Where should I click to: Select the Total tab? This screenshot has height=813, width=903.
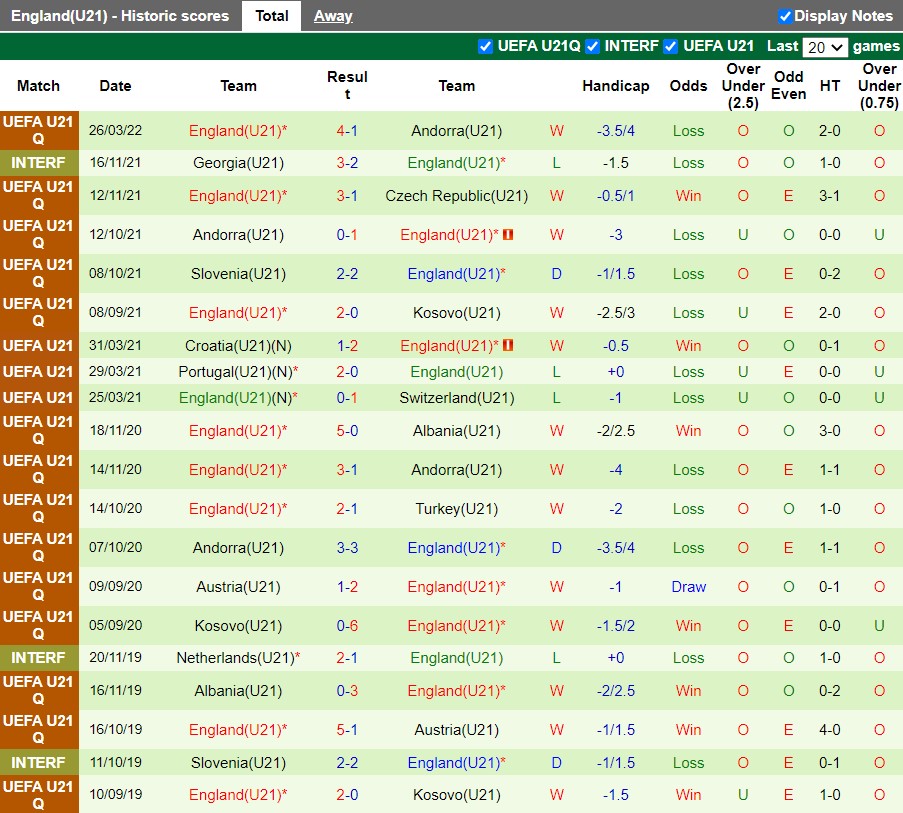click(271, 16)
